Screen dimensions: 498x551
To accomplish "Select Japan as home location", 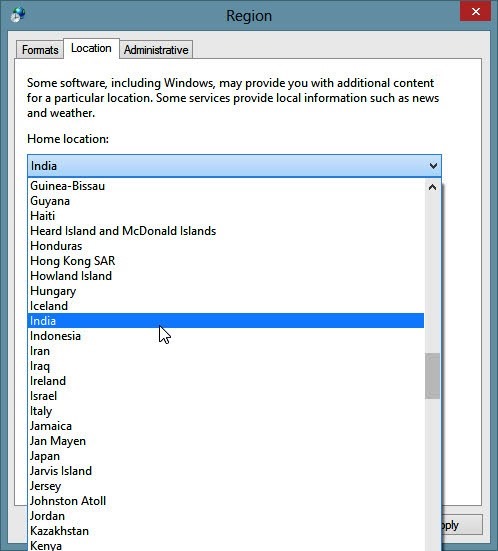I will 226,456.
